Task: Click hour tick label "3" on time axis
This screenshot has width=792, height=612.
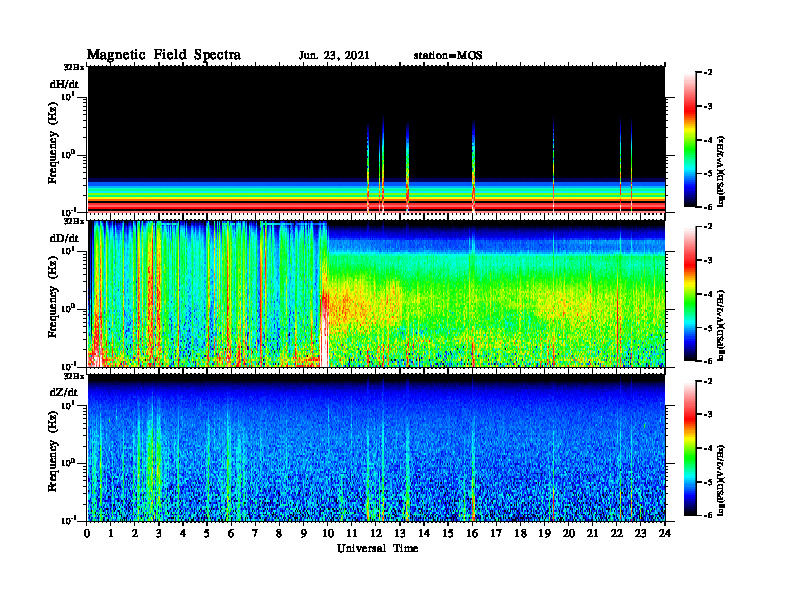Action: pos(159,533)
